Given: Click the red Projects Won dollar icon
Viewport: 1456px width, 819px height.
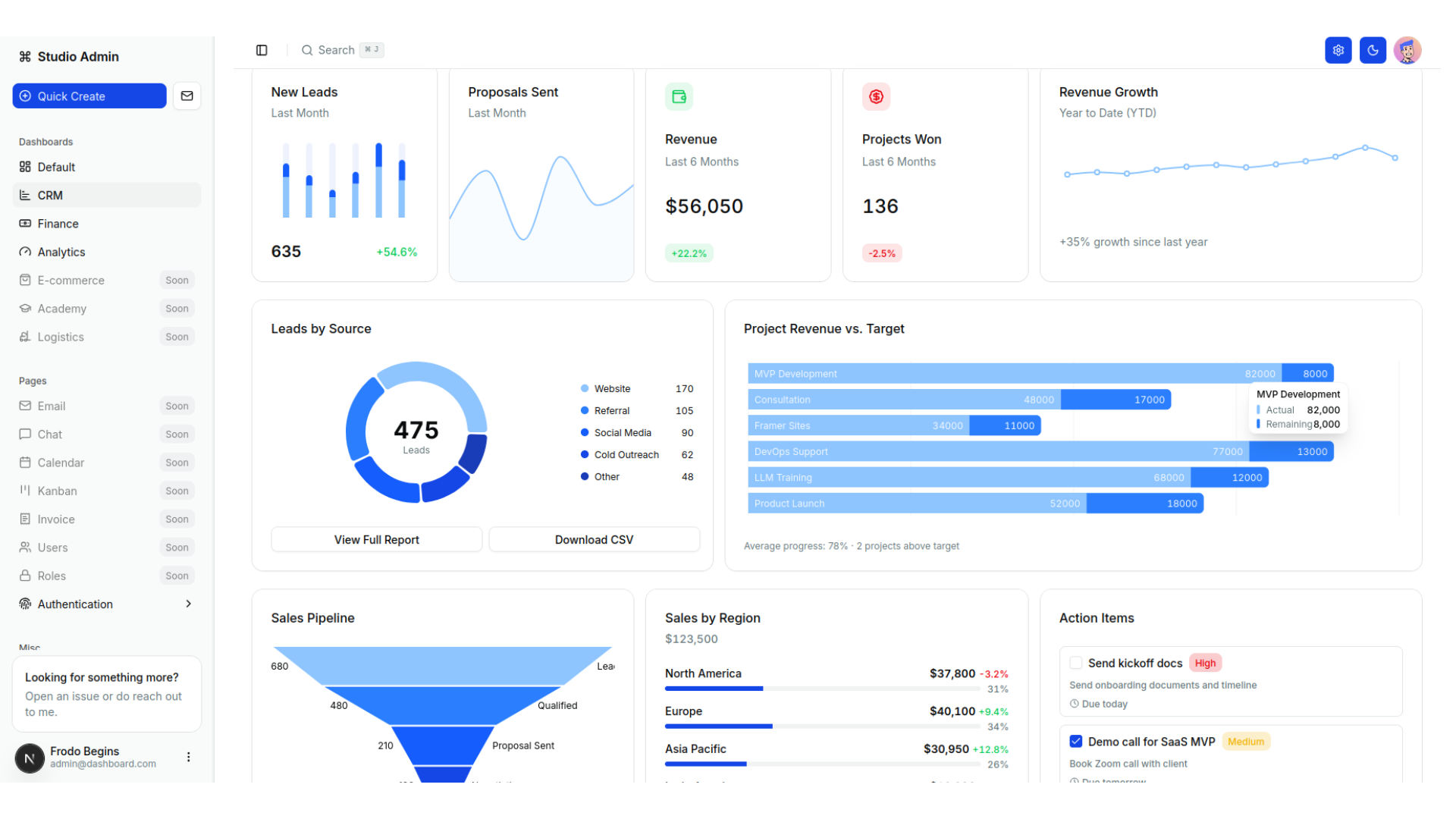Looking at the screenshot, I should [x=876, y=96].
